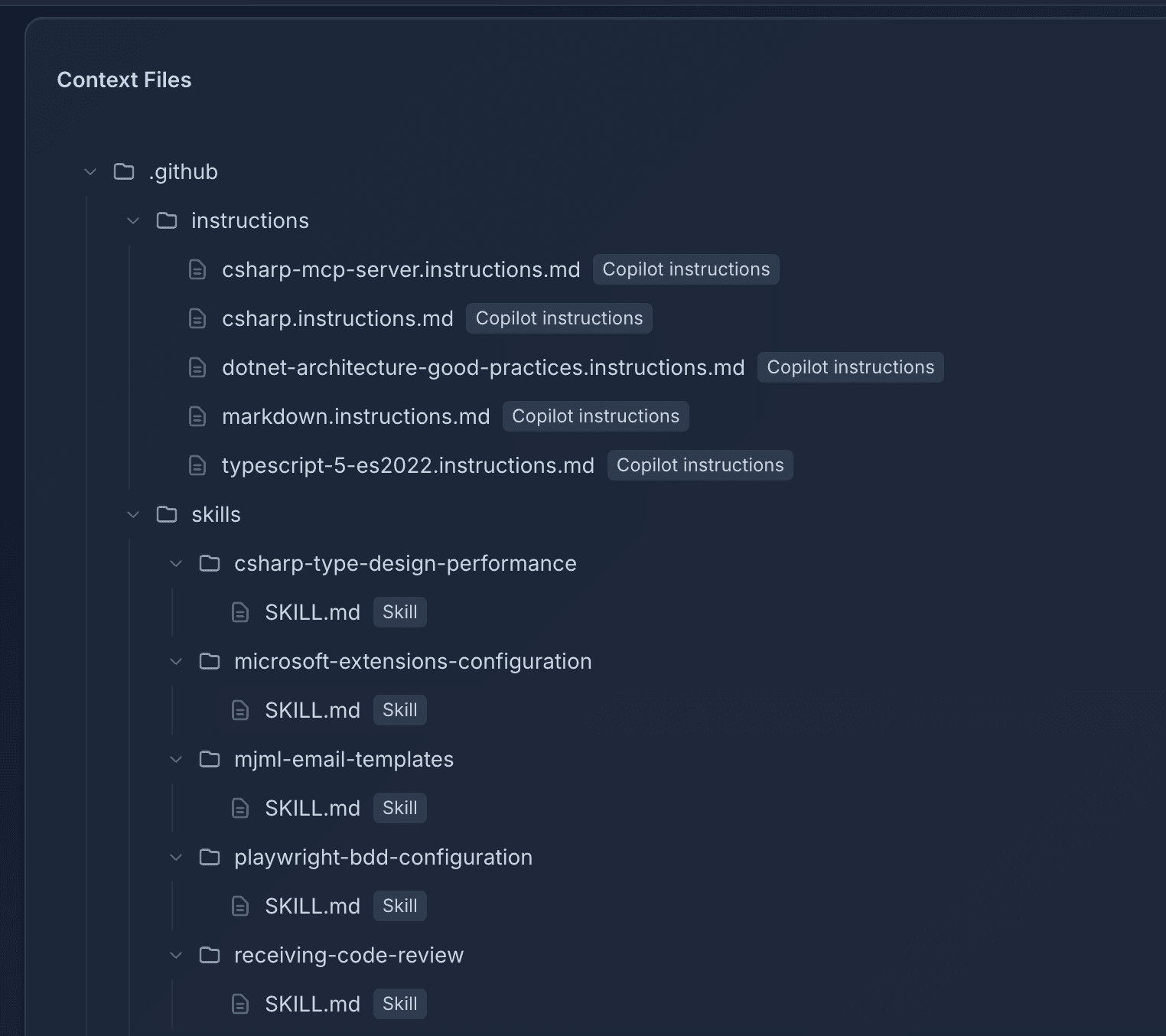
Task: Click the receiving-code-review folder icon
Action: click(209, 955)
